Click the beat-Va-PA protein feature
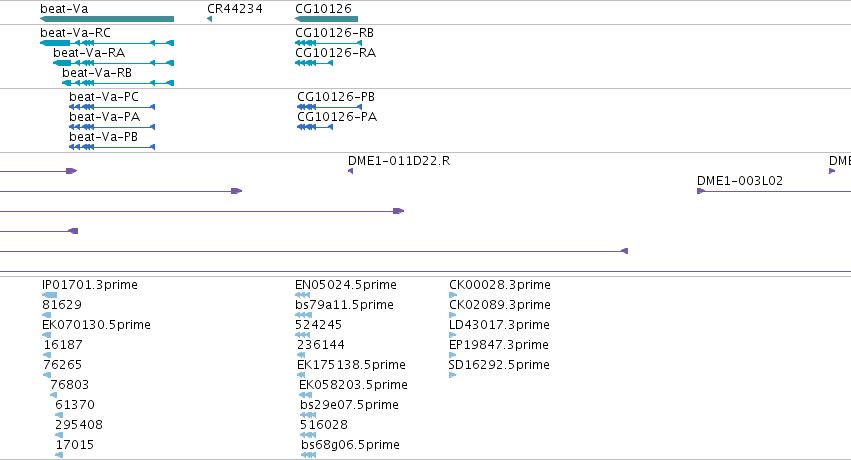851x460 pixels. pyautogui.click(x=104, y=117)
